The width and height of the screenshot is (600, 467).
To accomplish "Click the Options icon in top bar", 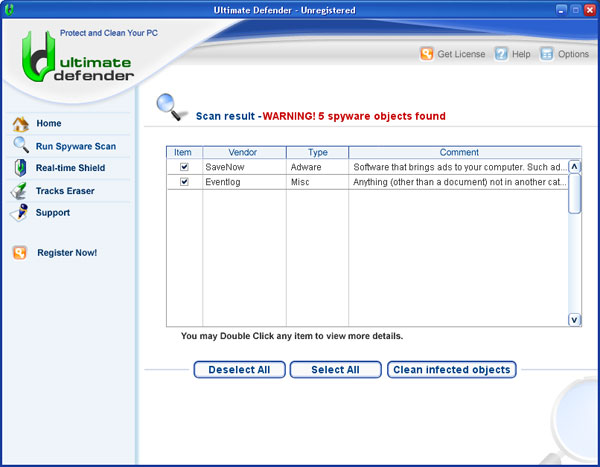I will pyautogui.click(x=546, y=54).
